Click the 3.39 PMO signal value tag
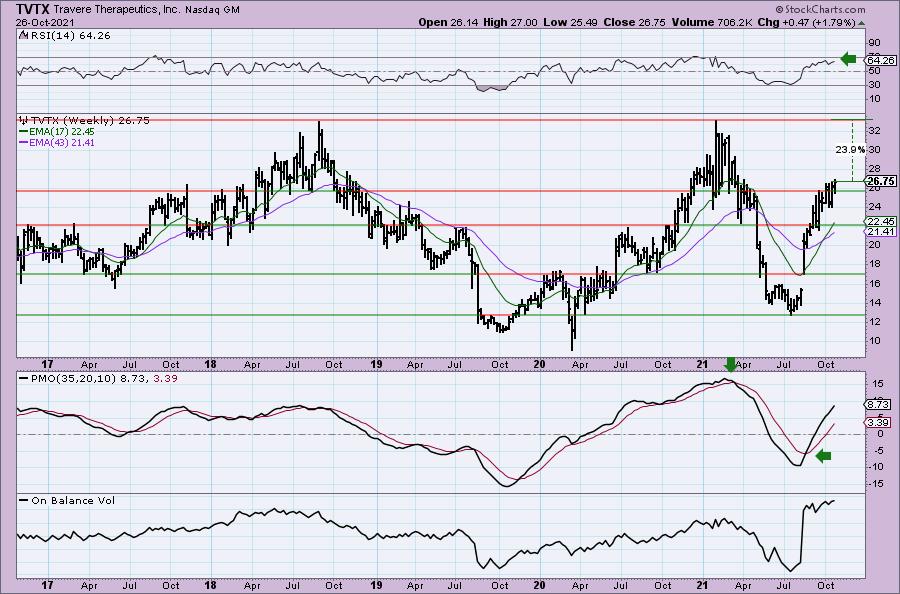The image size is (900, 594). [879, 423]
